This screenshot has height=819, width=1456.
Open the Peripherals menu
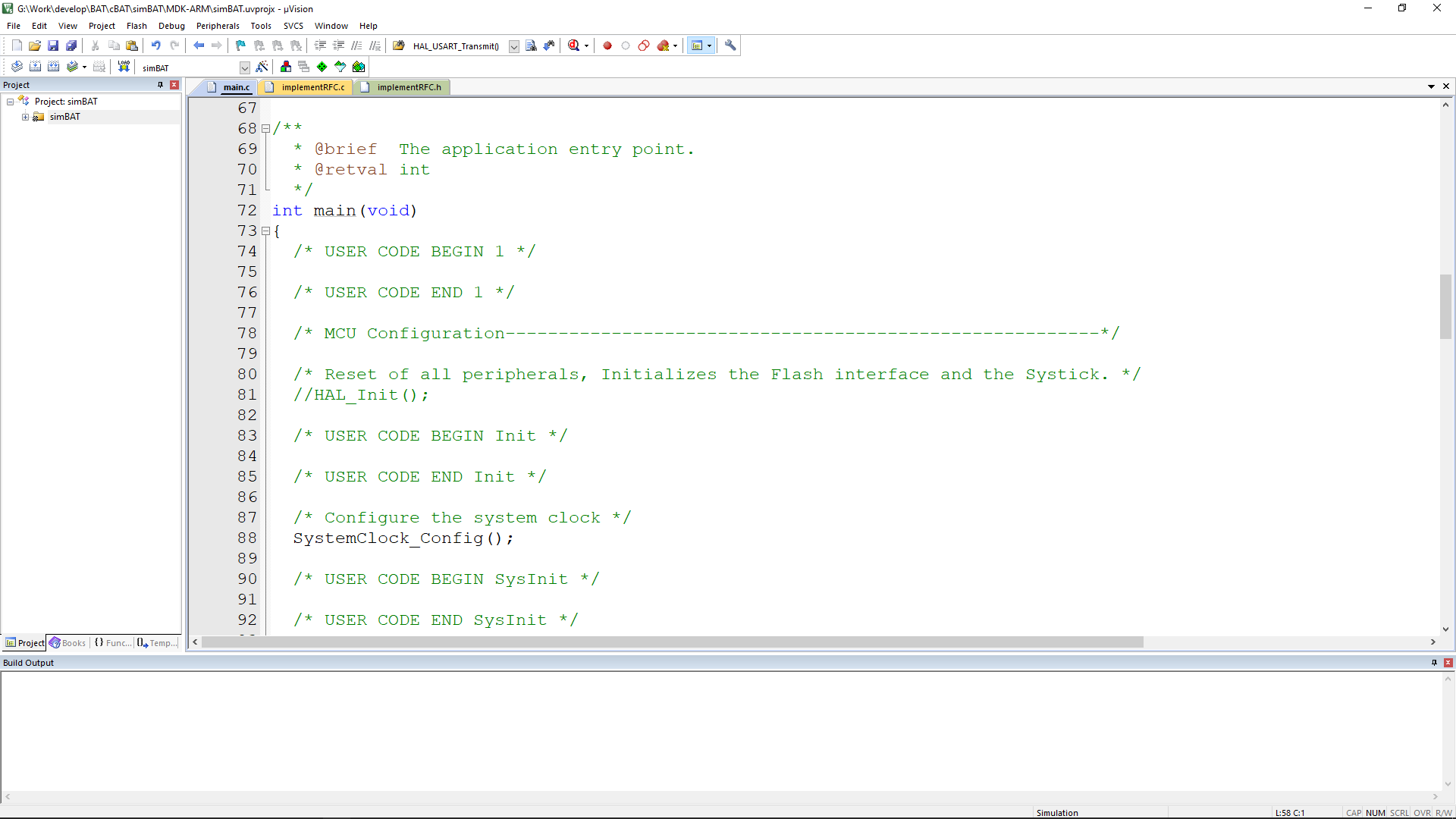click(218, 25)
